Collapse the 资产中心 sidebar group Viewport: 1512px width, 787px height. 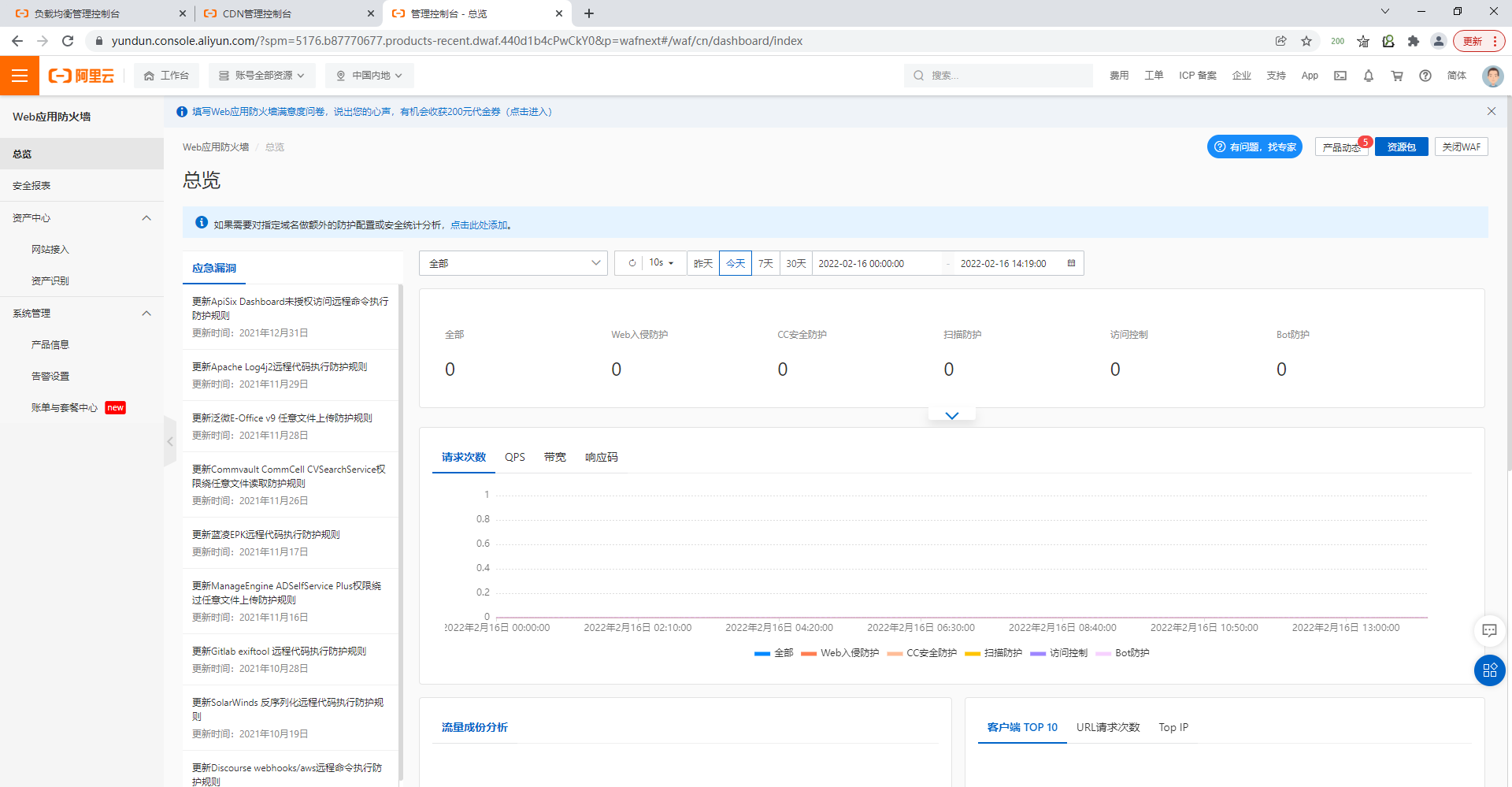[x=146, y=218]
